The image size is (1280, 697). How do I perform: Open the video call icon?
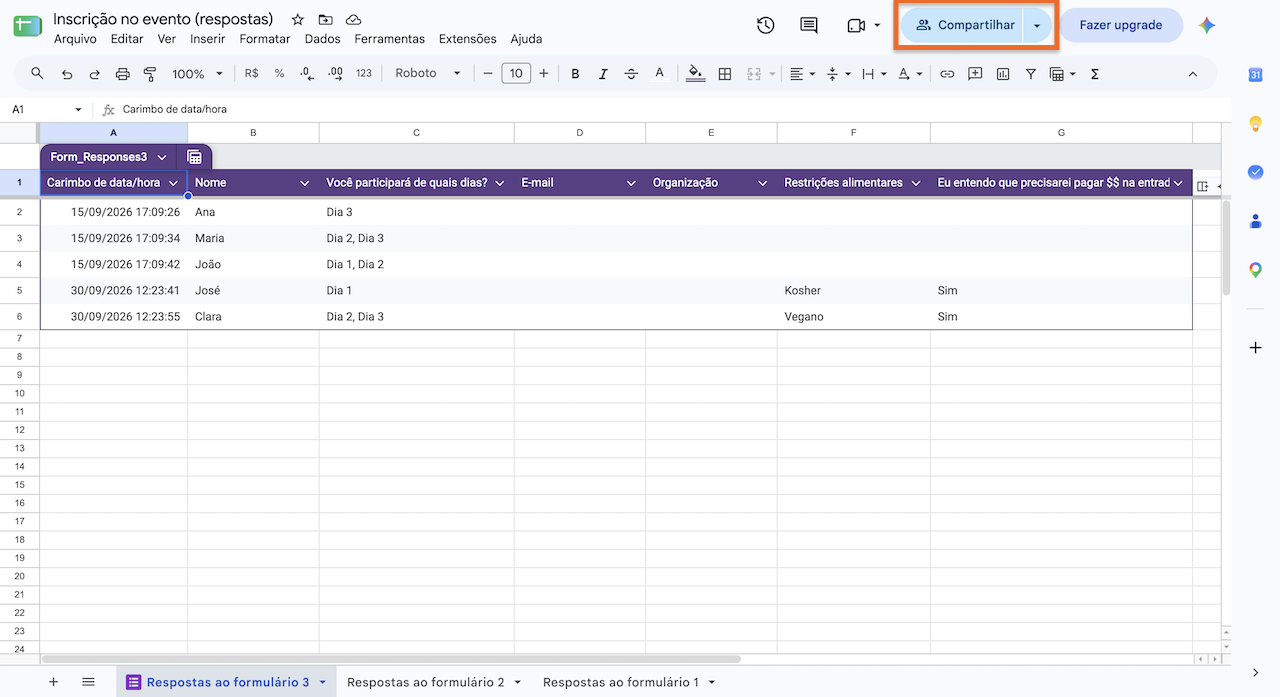pyautogui.click(x=856, y=25)
